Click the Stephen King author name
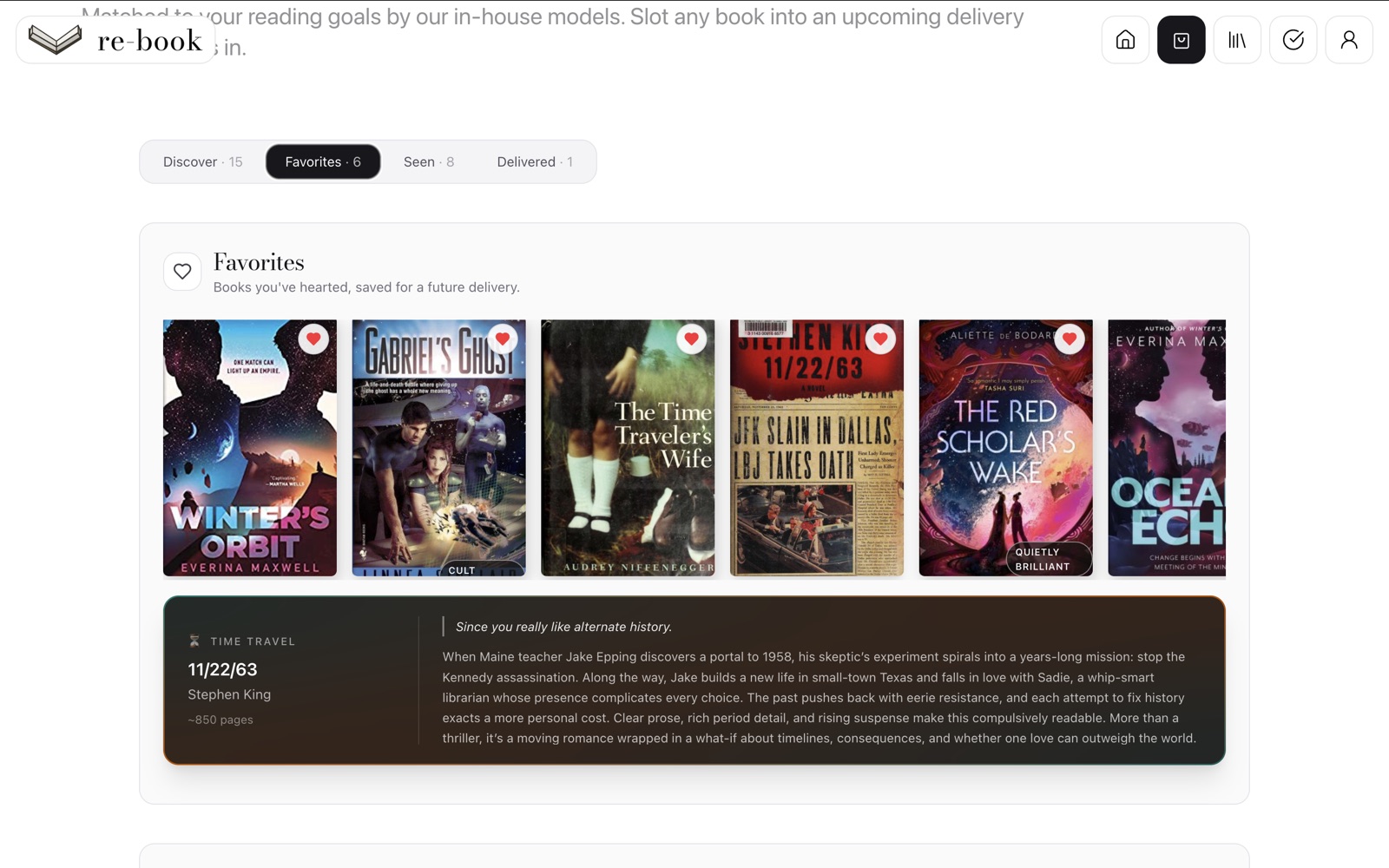This screenshot has height=868, width=1389. 229,694
